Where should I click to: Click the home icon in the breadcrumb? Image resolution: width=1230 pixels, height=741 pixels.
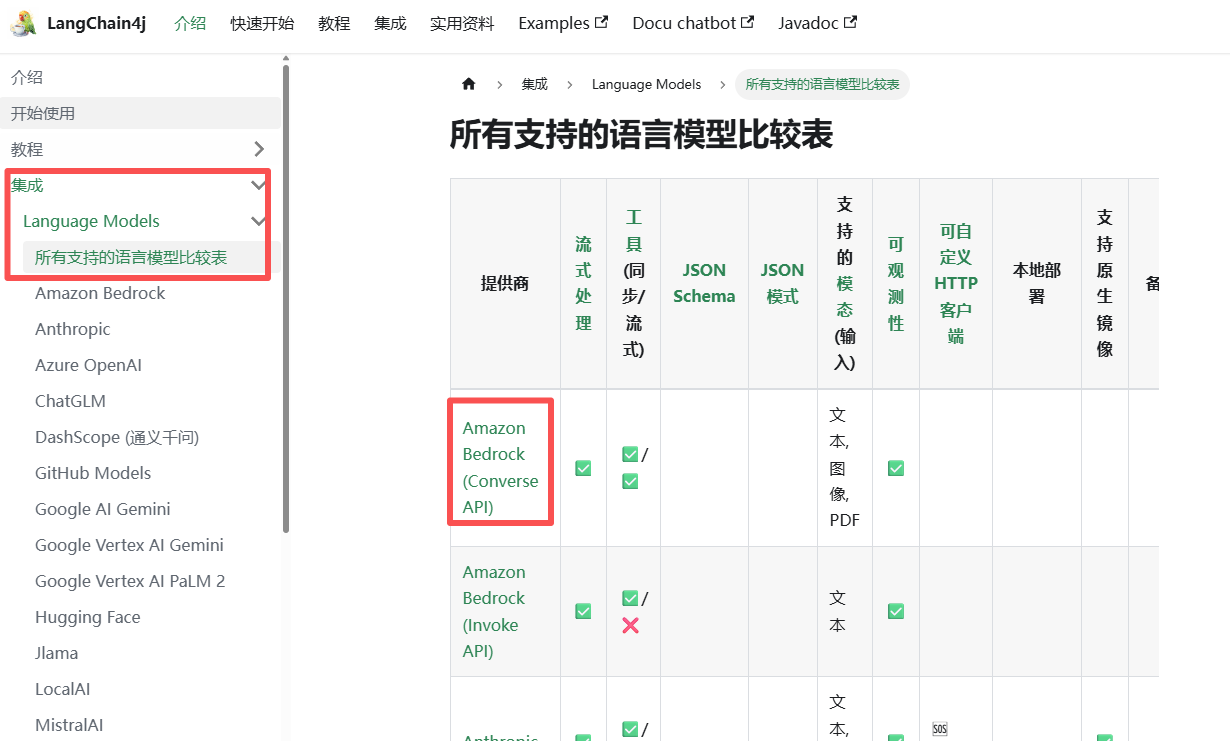click(x=468, y=84)
